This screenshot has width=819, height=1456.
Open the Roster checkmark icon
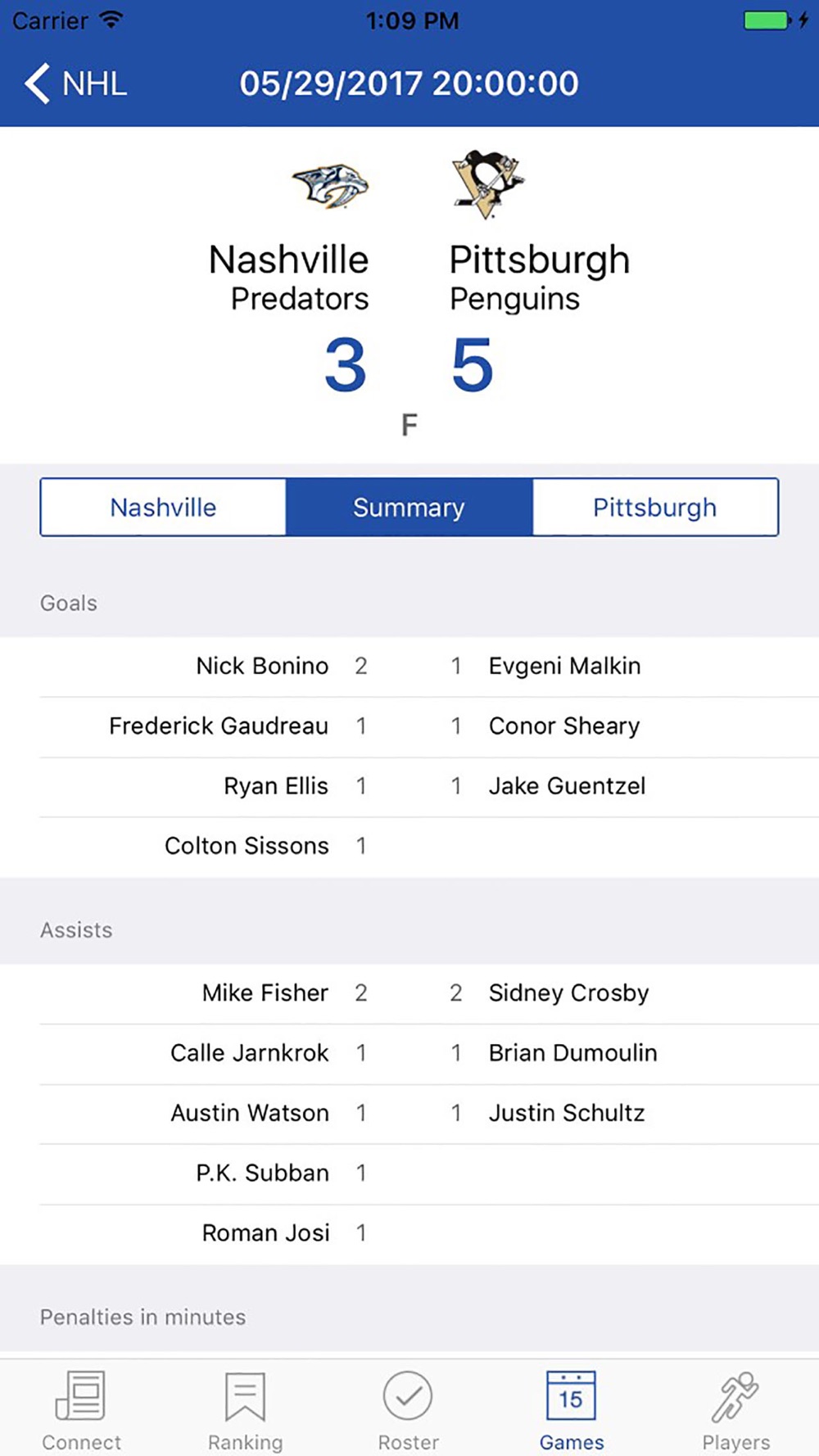[408, 1396]
